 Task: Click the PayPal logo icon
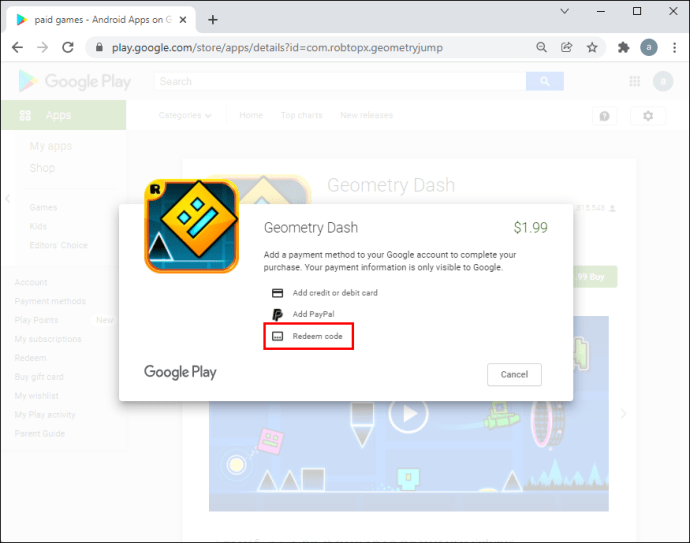coord(278,314)
